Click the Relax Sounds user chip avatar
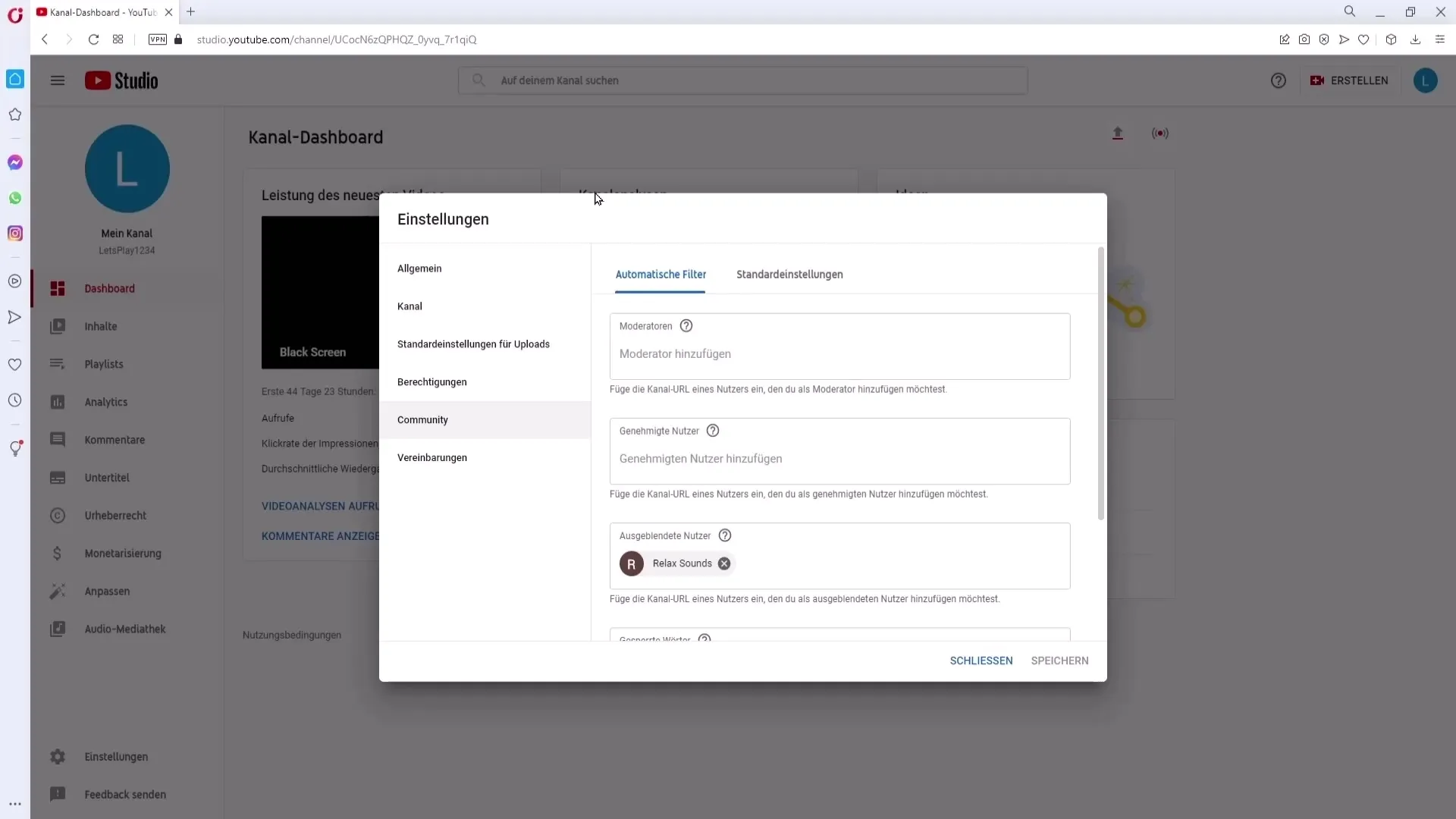This screenshot has height=819, width=1456. pos(632,564)
